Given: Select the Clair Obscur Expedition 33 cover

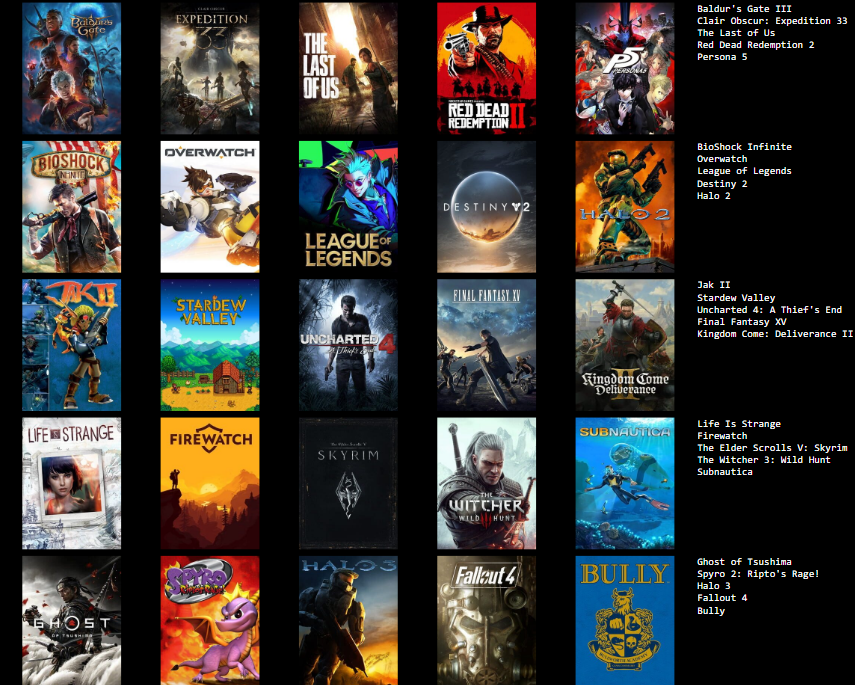Looking at the screenshot, I should pyautogui.click(x=210, y=68).
